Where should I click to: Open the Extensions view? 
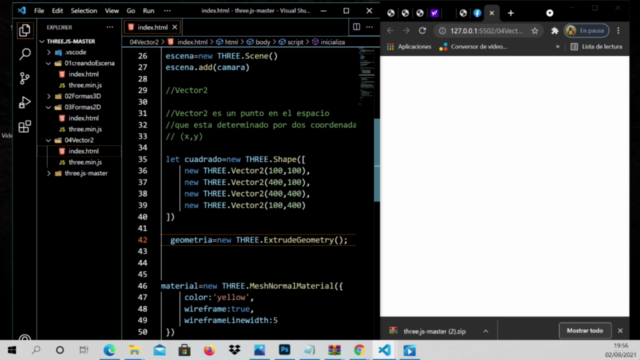coord(24,126)
